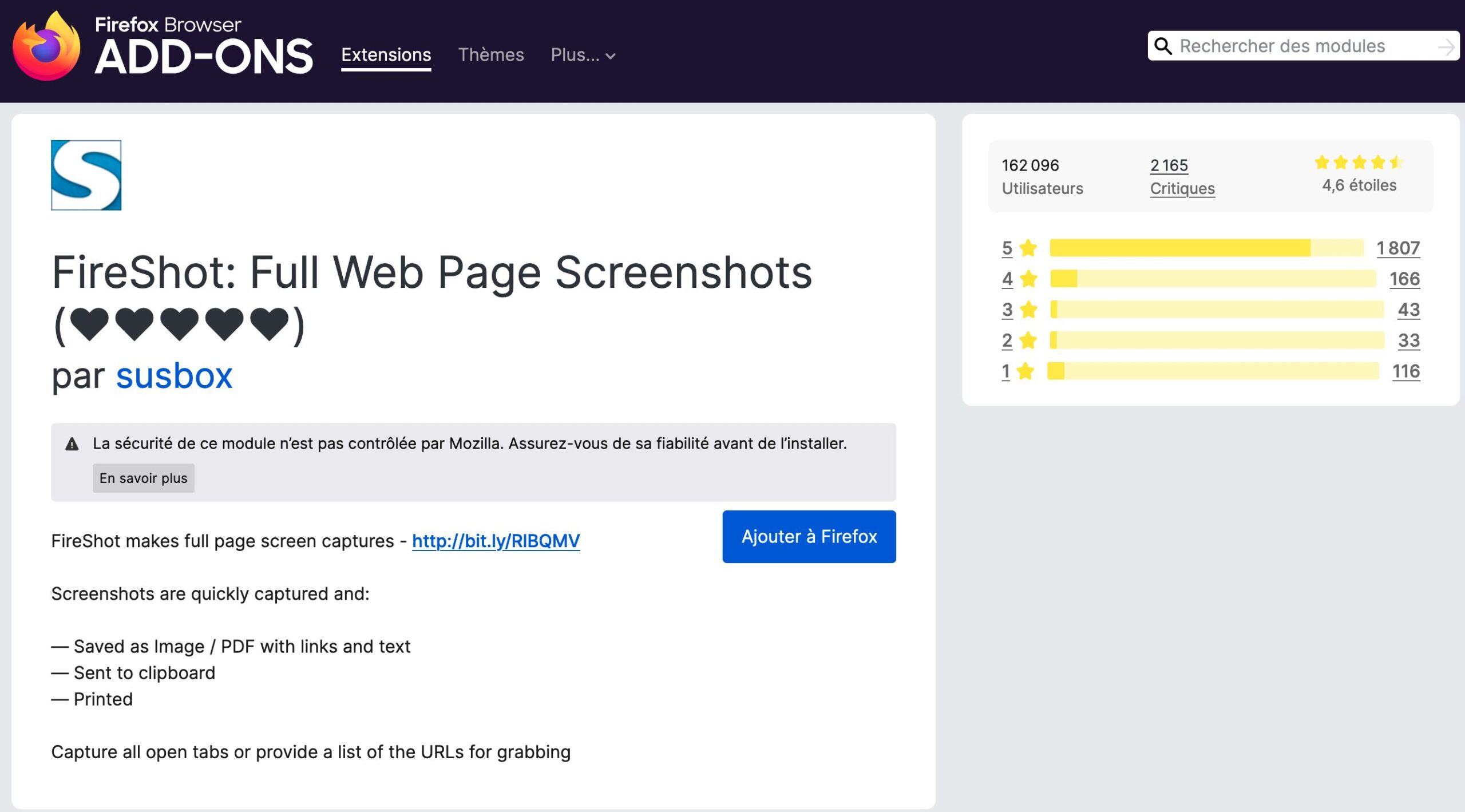Click the search magnifier icon

tap(1163, 46)
